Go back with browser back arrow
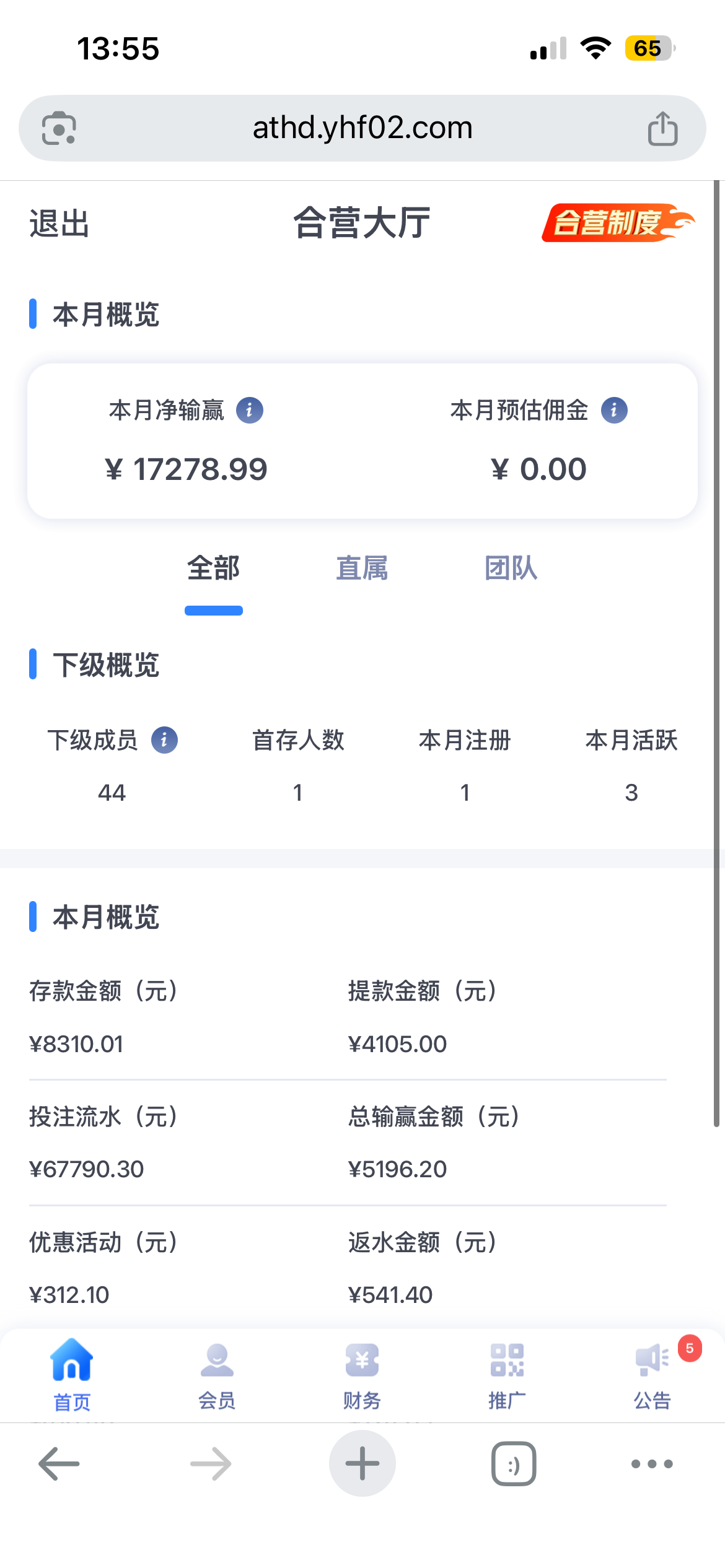Screen dimensions: 725x1568 pos(59,1464)
